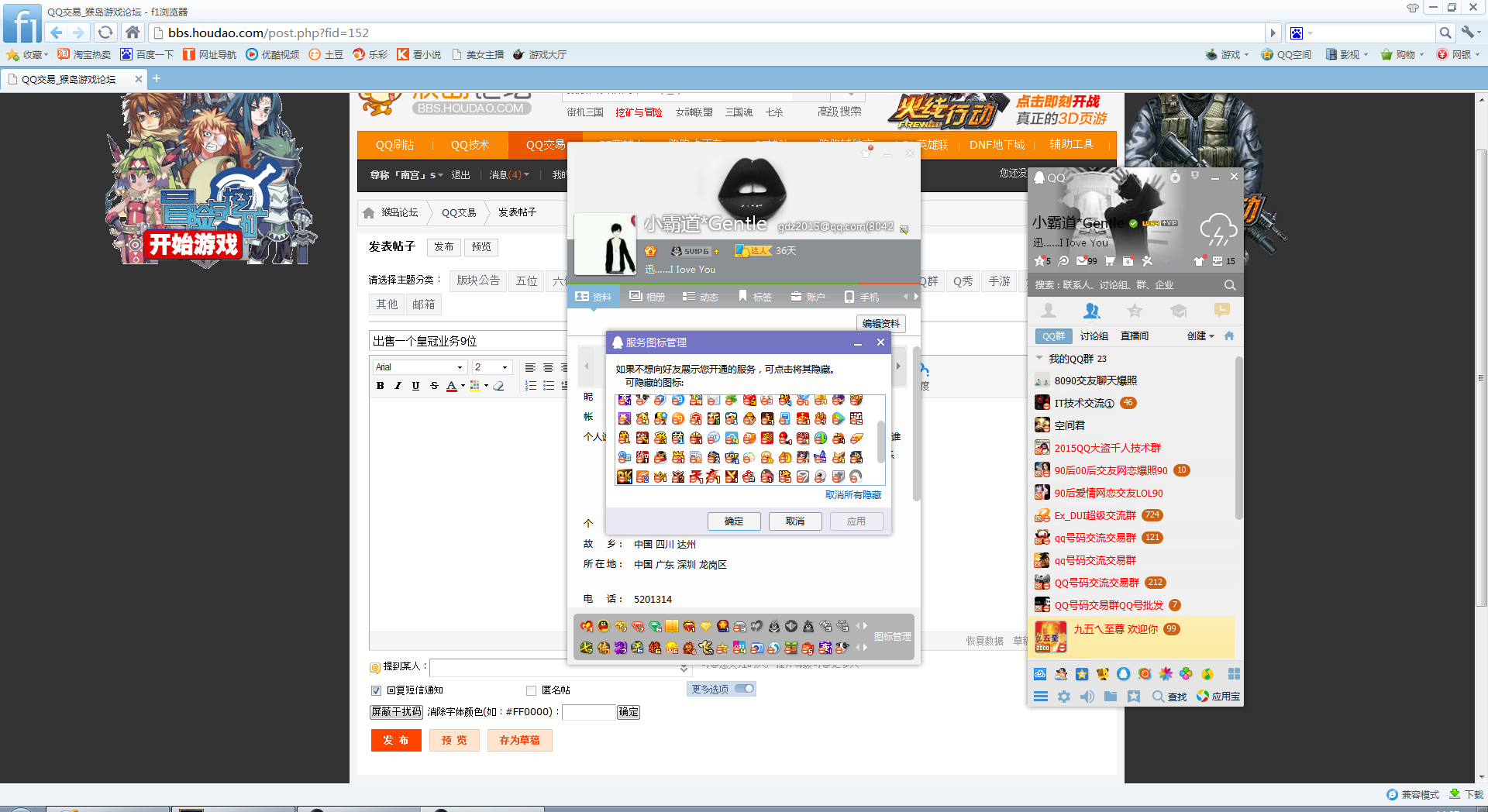1488x812 pixels.
Task: Open QZone yellow star app icon
Action: pyautogui.click(x=1082, y=674)
